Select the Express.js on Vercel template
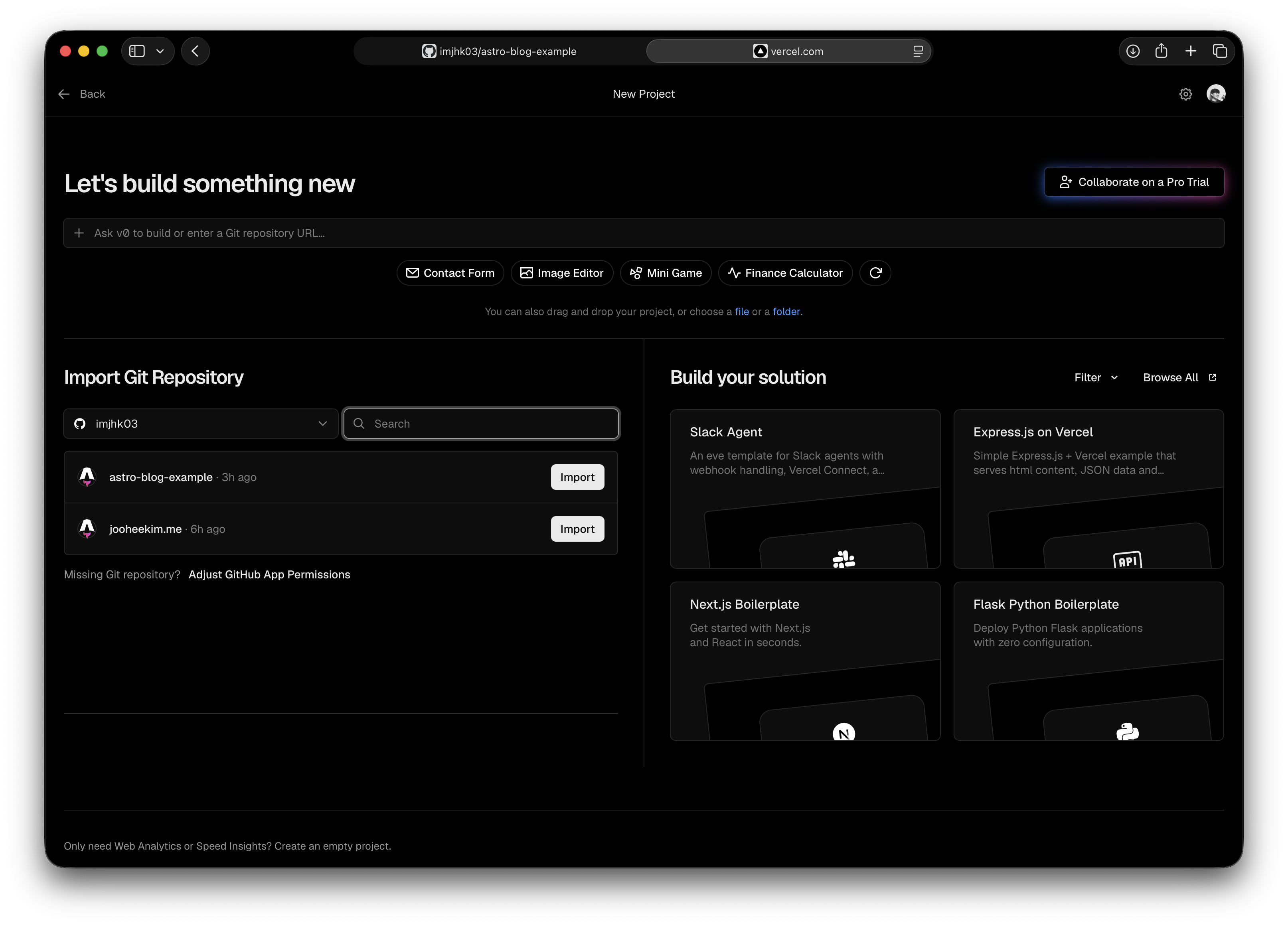The width and height of the screenshot is (1288, 927). [x=1088, y=489]
